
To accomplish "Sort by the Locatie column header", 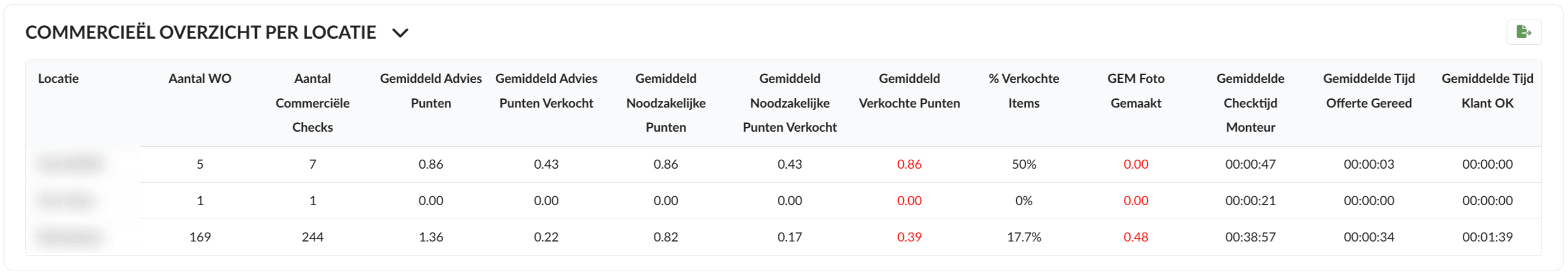I will (x=58, y=78).
